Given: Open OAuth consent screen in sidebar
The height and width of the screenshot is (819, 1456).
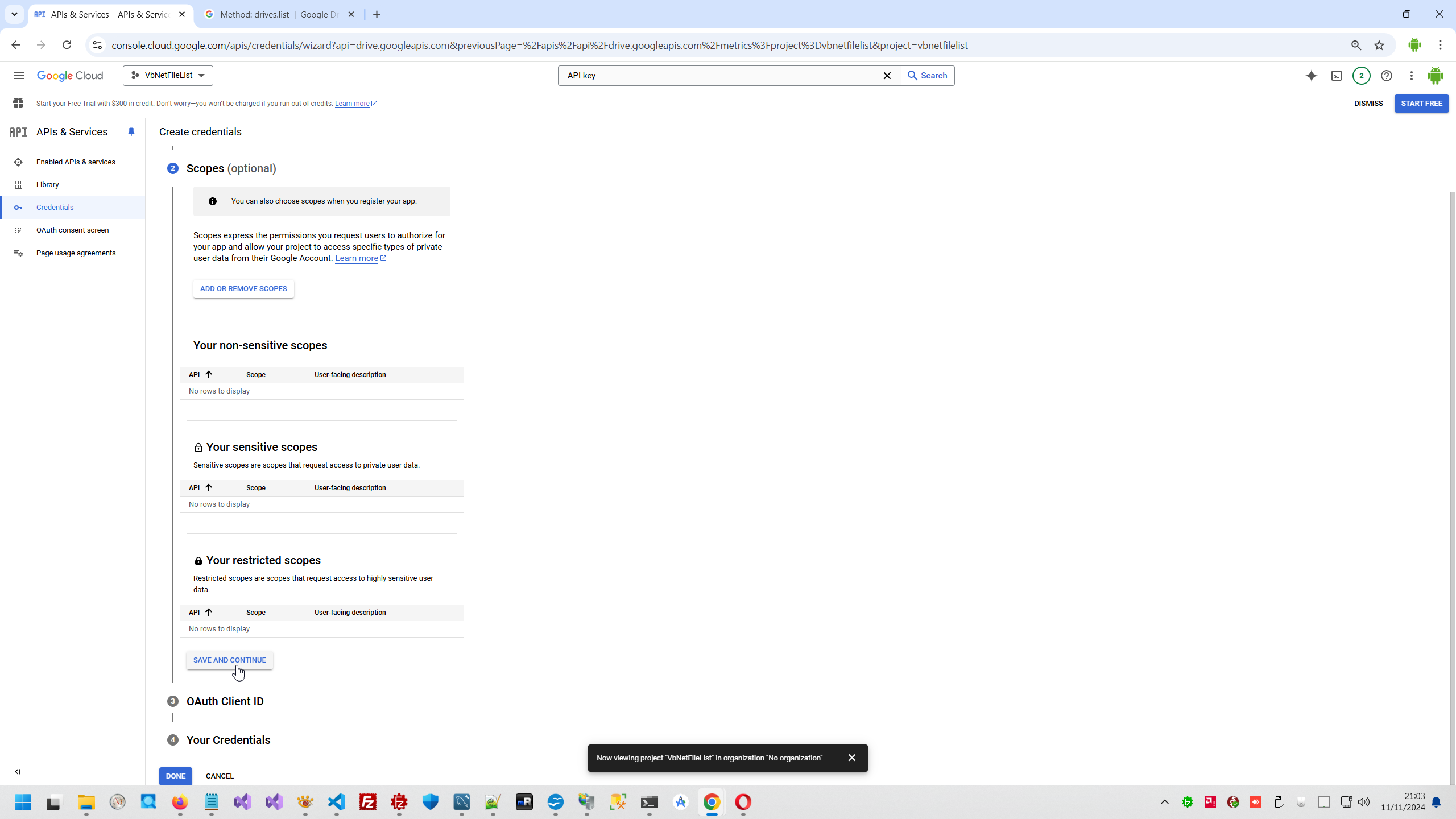Looking at the screenshot, I should (72, 230).
